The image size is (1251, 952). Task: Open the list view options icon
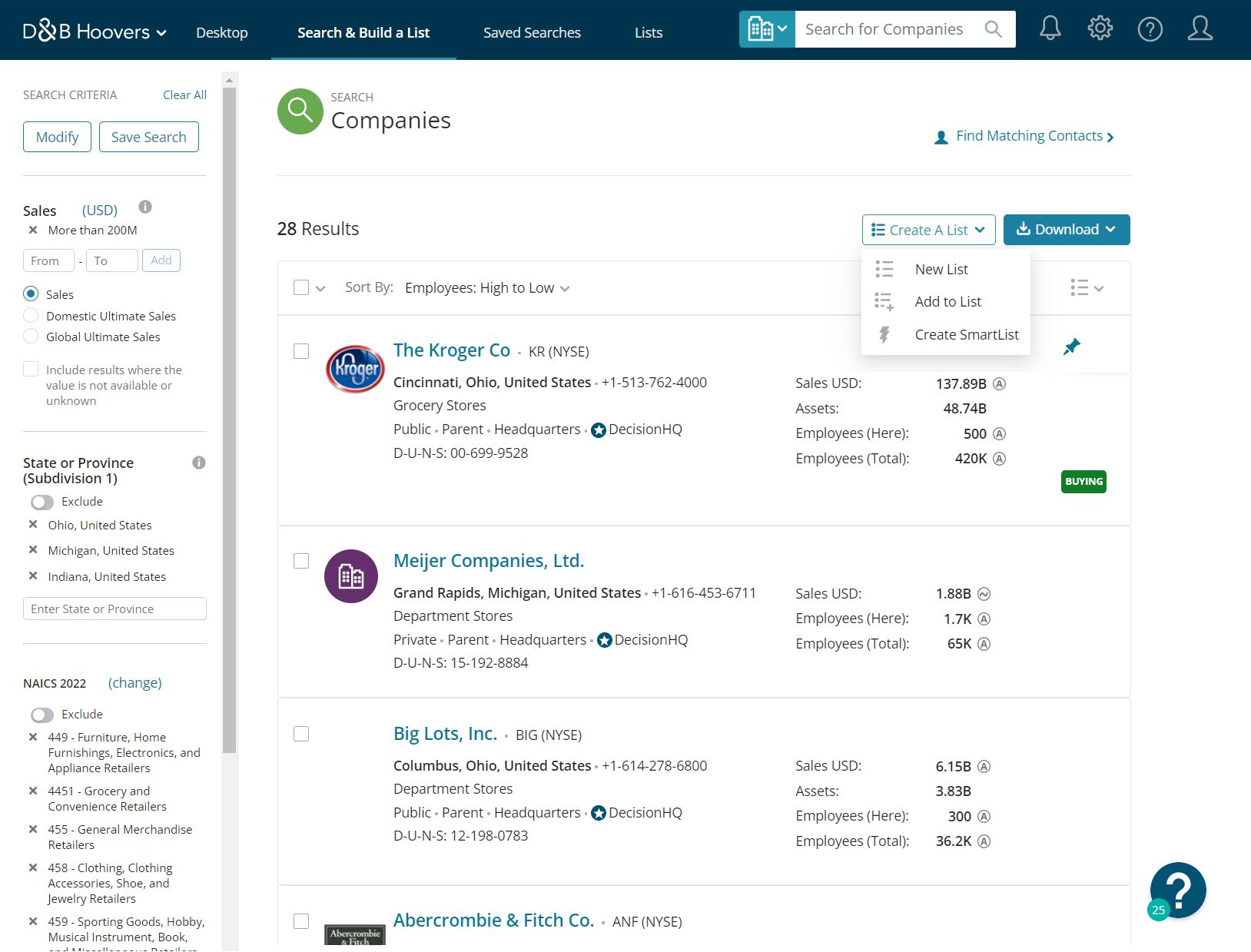(1087, 288)
